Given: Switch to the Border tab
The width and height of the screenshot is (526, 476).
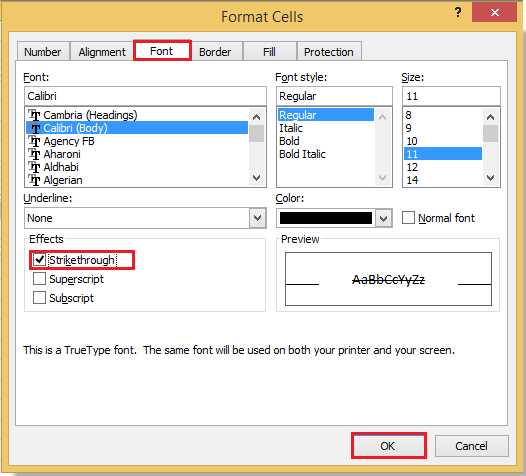Looking at the screenshot, I should [215, 52].
